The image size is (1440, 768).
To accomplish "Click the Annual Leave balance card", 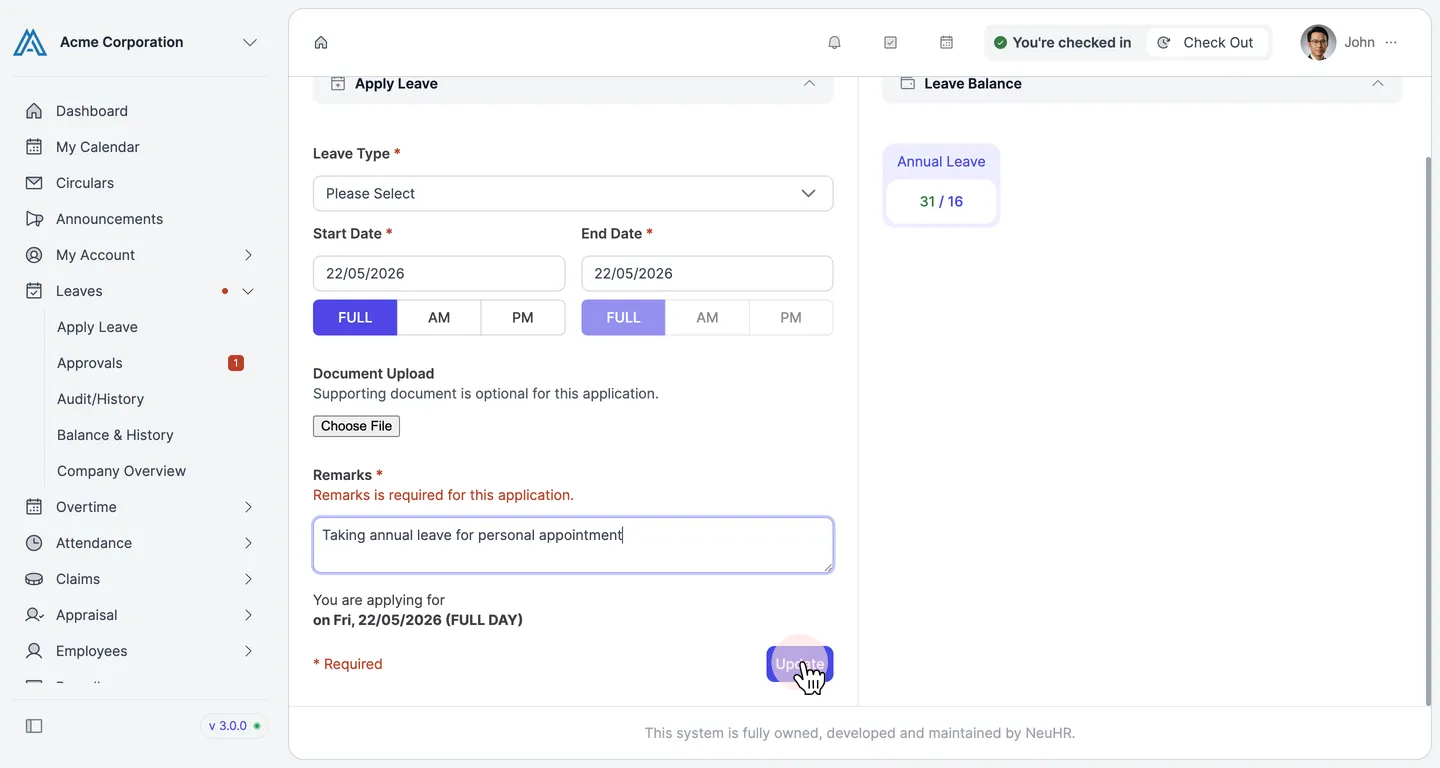I will coord(941,185).
